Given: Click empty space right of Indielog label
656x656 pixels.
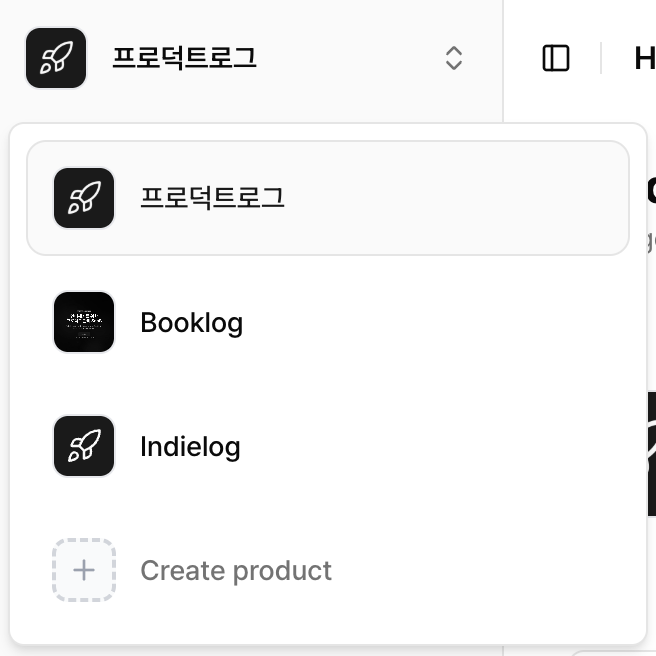Looking at the screenshot, I should pos(430,446).
